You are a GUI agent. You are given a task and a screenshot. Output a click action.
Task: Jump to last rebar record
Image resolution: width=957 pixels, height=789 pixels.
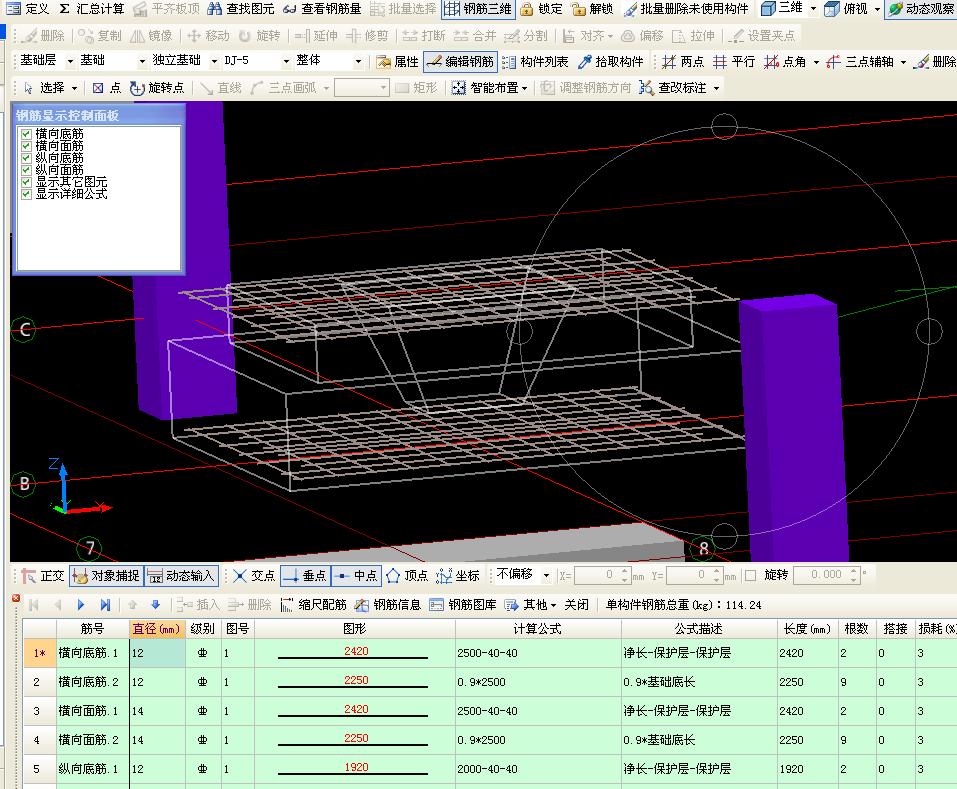point(105,605)
